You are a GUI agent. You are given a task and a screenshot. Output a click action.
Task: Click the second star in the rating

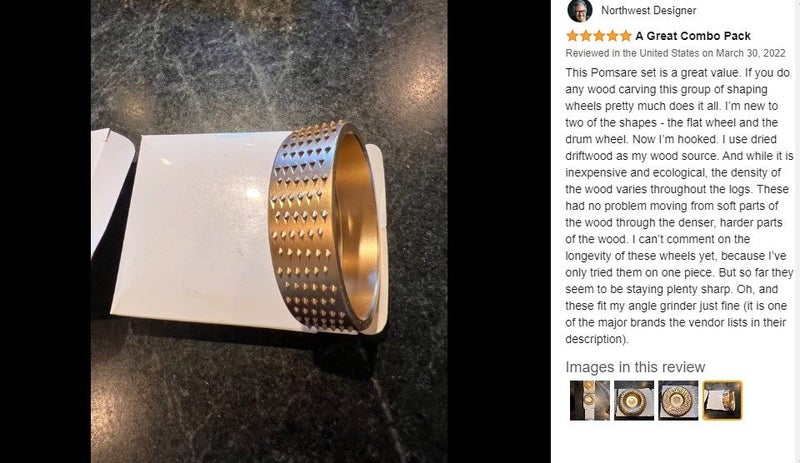coord(586,36)
